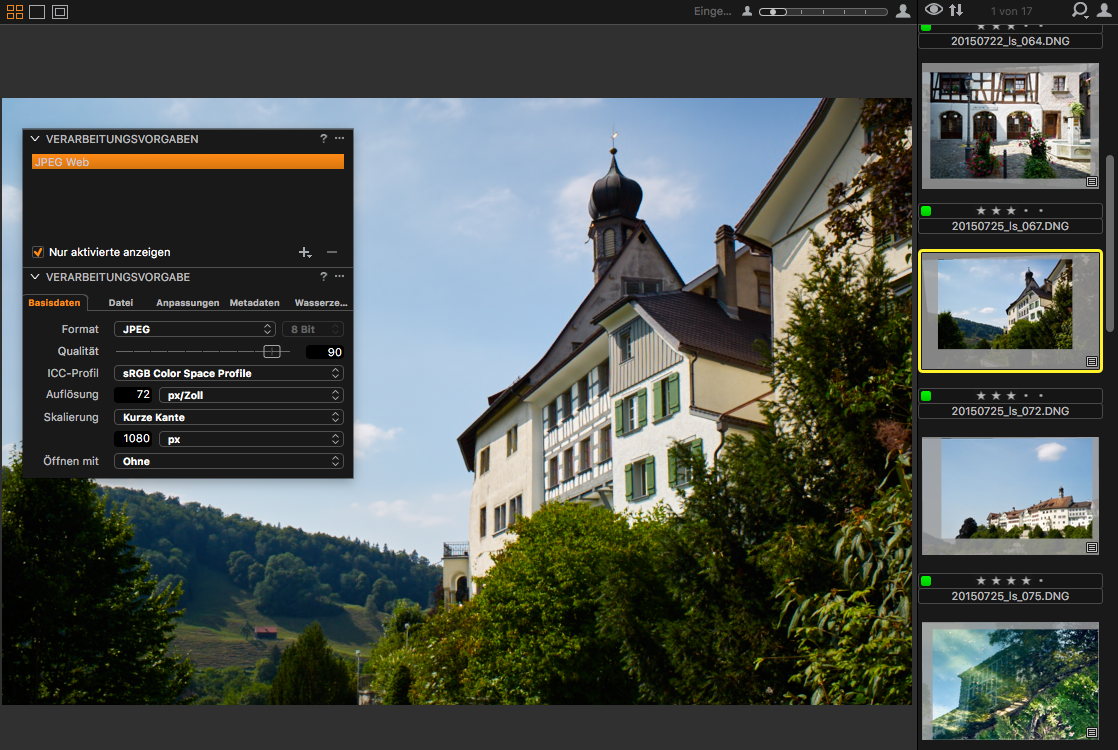Click the file name 20150722_ls_064.DNG
The width and height of the screenshot is (1118, 750).
1010,41
